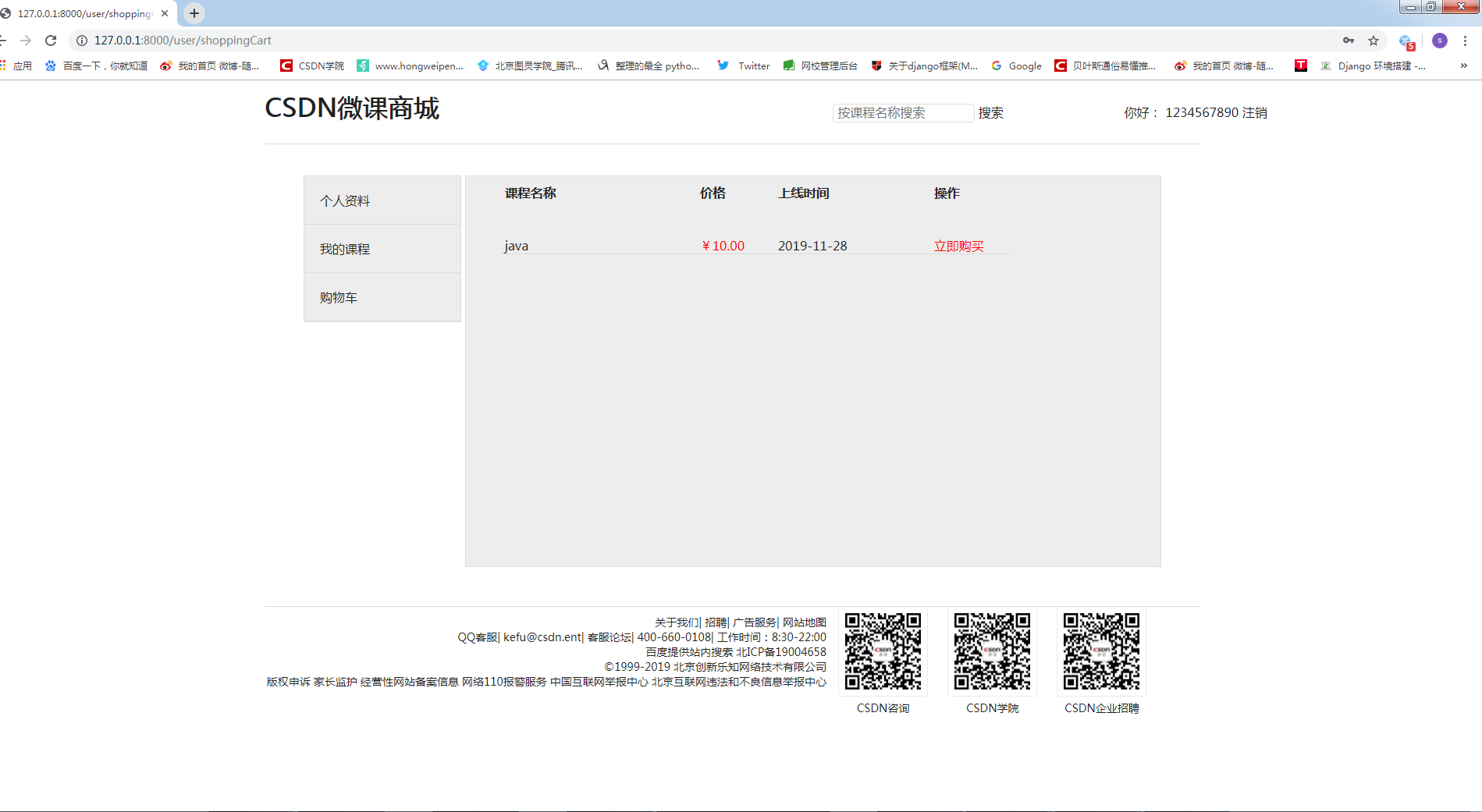Open the 购物车 sidebar item
Image resolution: width=1482 pixels, height=812 pixels.
pos(382,297)
